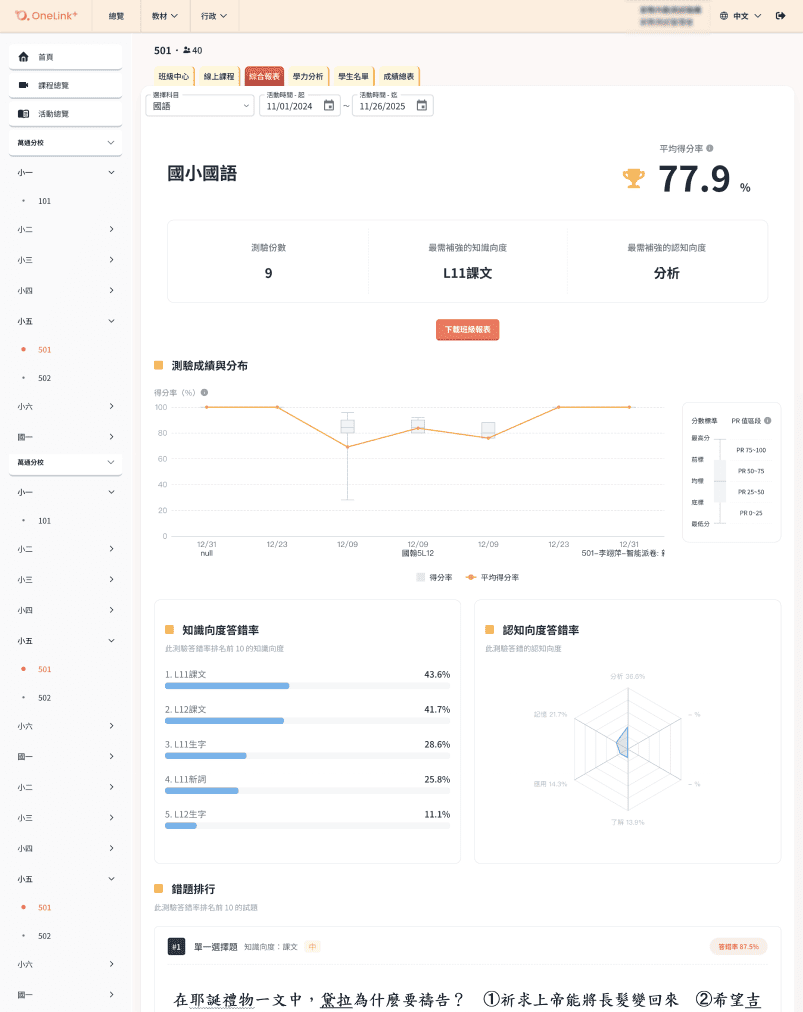
Task: Click the L11課文 error rate bar
Action: [227, 686]
